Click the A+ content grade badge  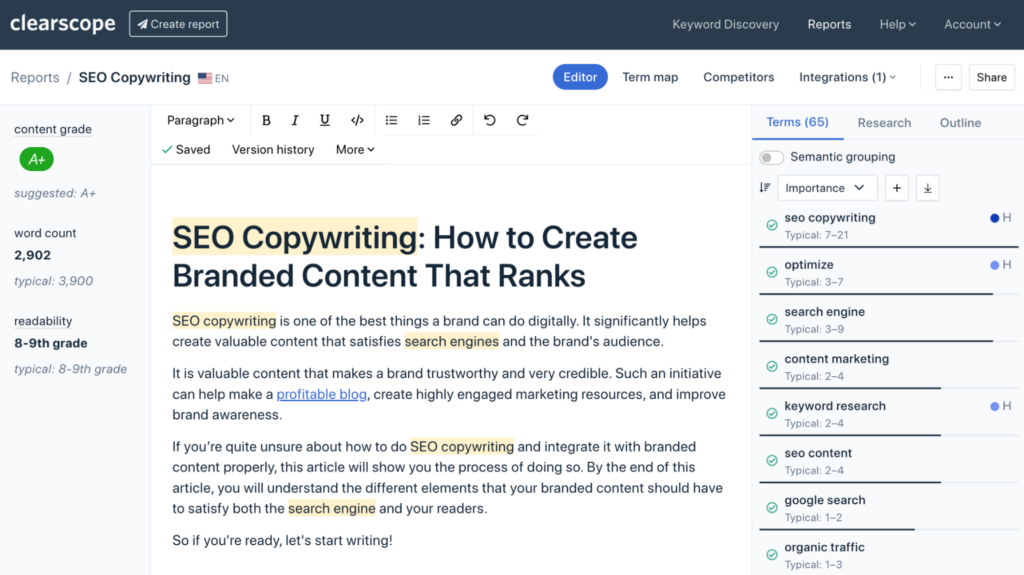(x=37, y=159)
